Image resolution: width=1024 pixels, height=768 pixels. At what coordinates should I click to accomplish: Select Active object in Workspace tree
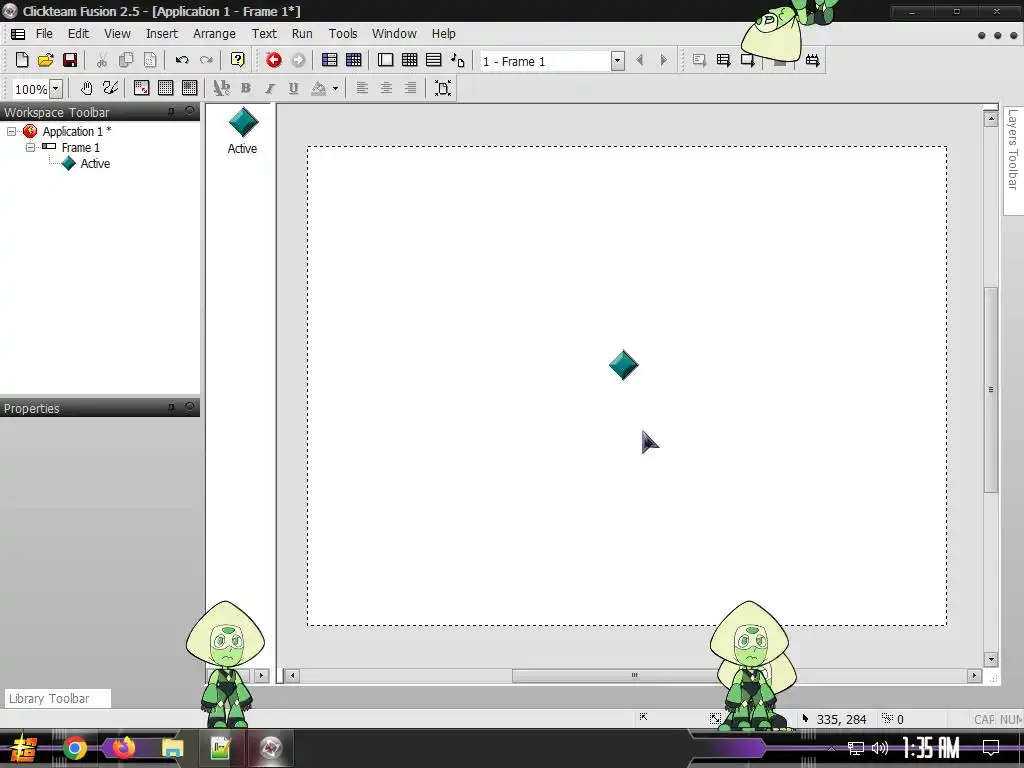click(x=95, y=164)
